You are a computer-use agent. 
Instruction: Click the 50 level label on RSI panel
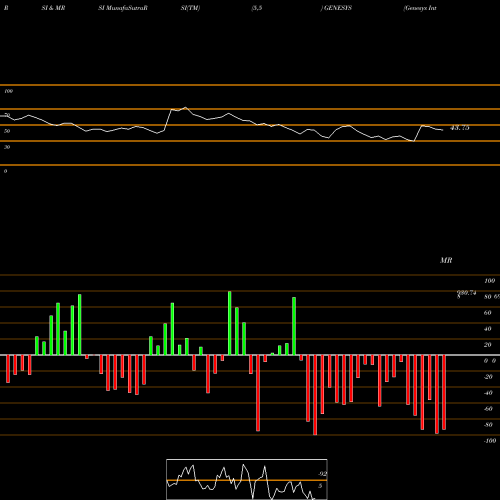(x=7, y=131)
